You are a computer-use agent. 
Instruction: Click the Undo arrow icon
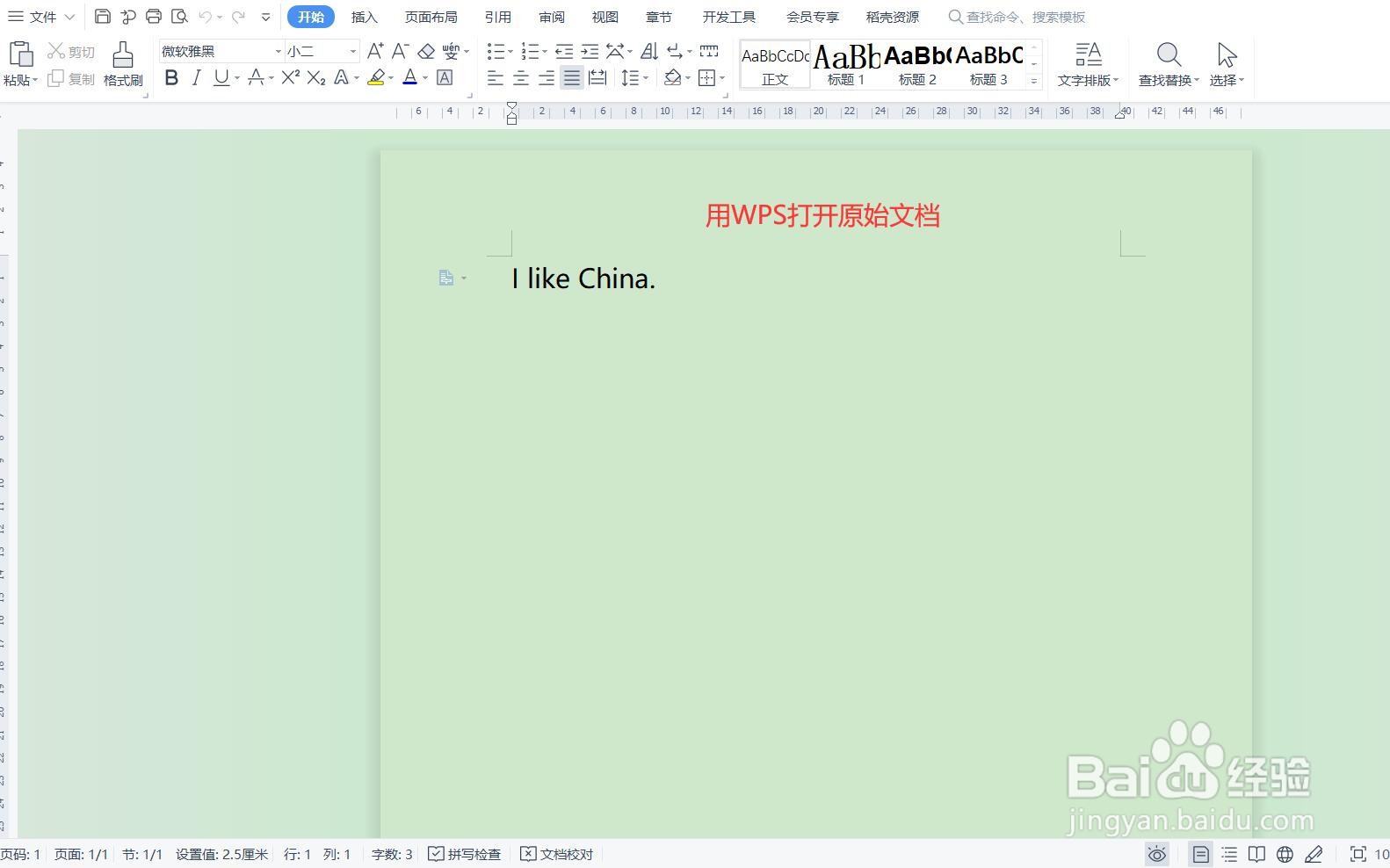point(206,17)
